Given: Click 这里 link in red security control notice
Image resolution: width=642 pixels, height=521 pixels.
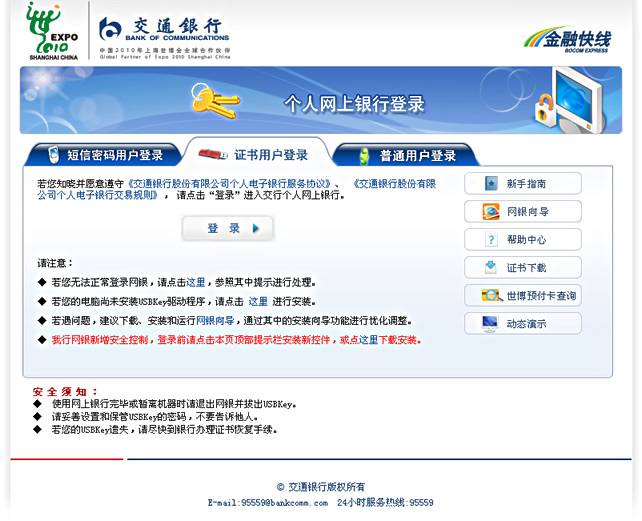Looking at the screenshot, I should point(368,340).
